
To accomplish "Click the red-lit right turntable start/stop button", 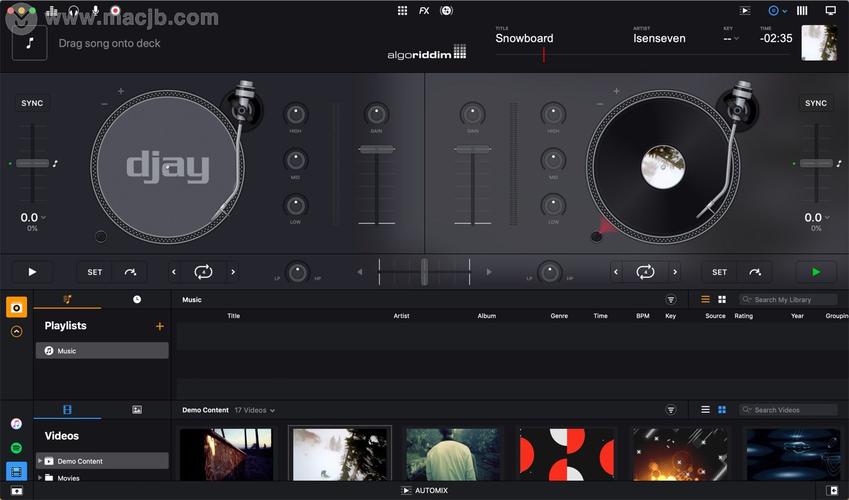I will click(596, 236).
